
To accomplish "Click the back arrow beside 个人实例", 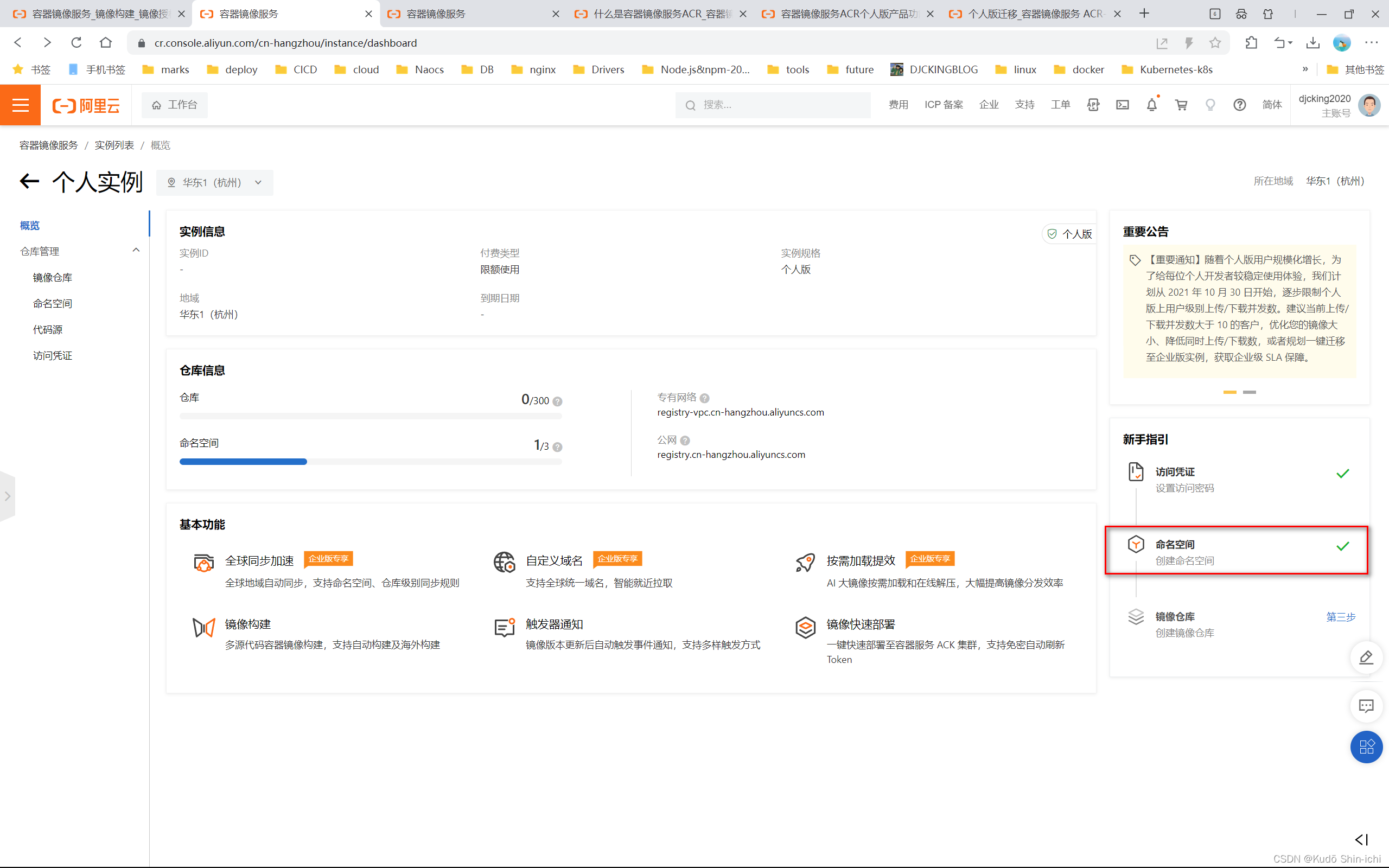I will pos(29,181).
